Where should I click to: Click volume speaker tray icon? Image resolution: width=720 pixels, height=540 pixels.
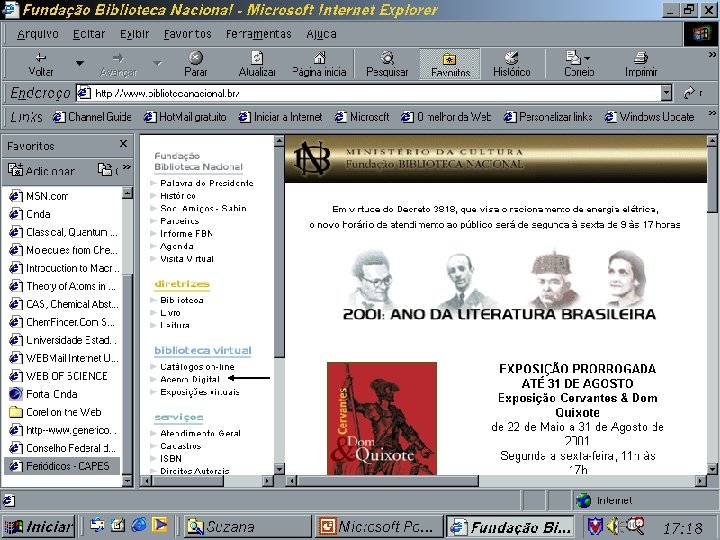pyautogui.click(x=613, y=526)
